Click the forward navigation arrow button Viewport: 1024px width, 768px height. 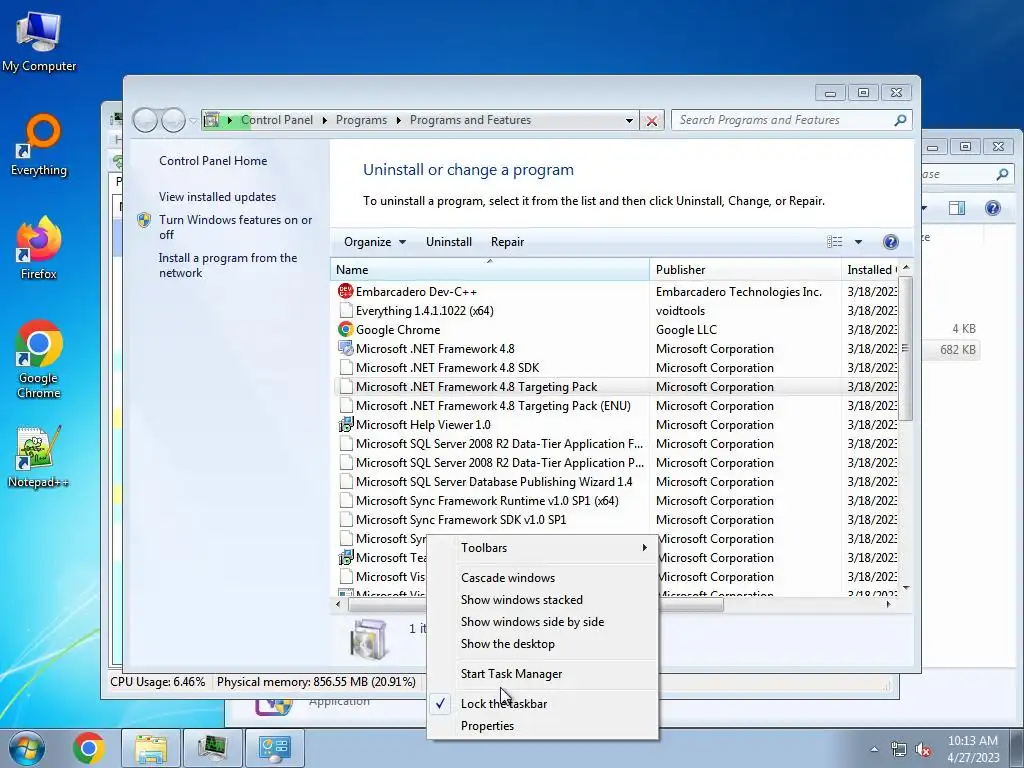pyautogui.click(x=173, y=120)
